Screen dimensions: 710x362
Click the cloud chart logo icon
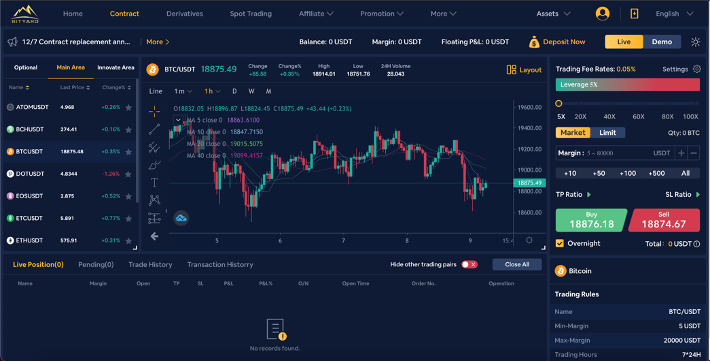pos(181,218)
